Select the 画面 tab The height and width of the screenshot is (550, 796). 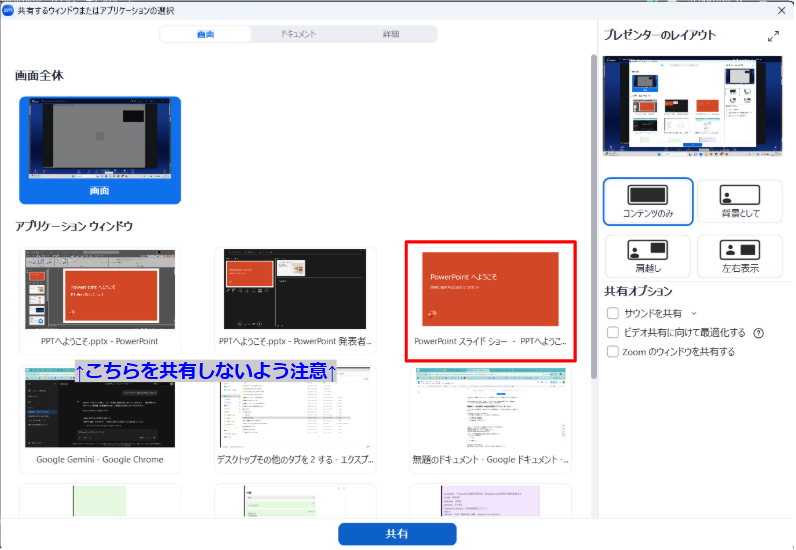tap(206, 34)
